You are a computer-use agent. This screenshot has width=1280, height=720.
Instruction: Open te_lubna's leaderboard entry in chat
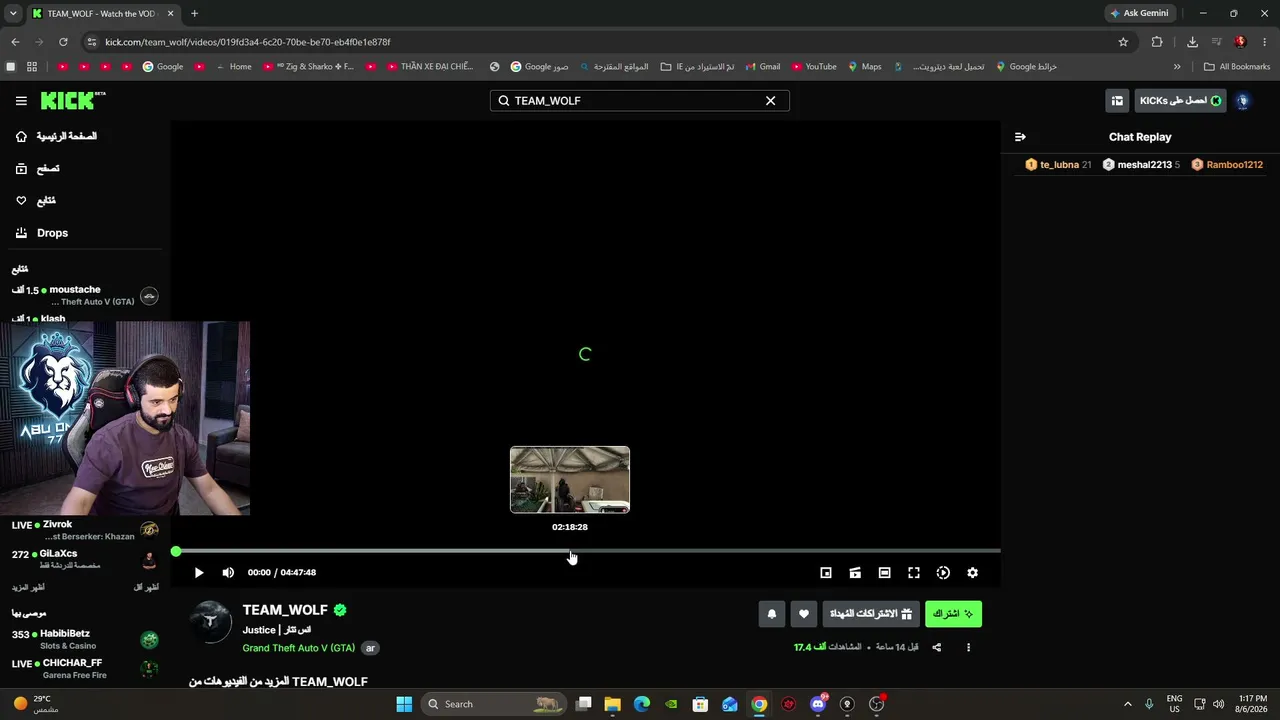click(1058, 165)
